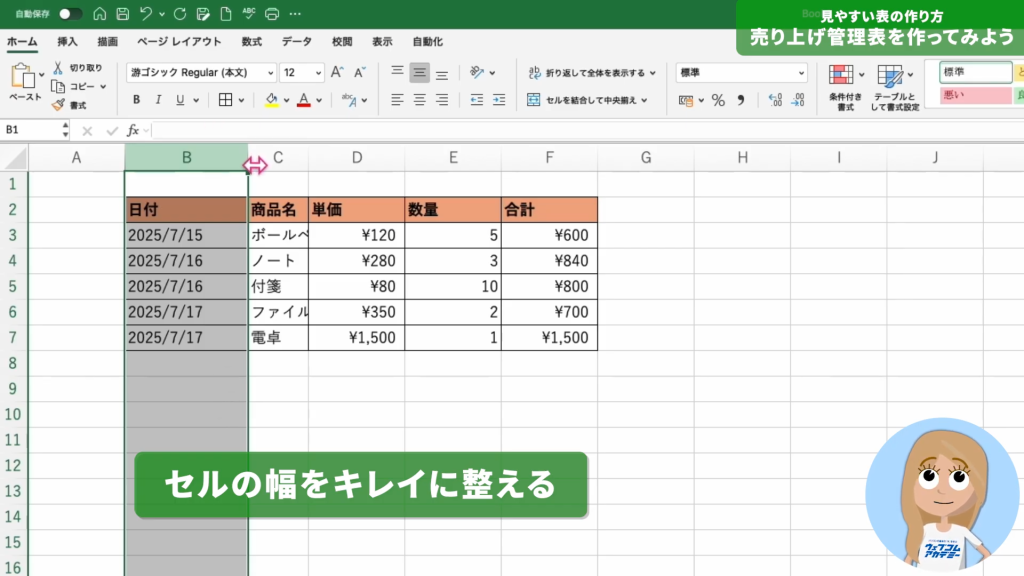Switch to the 挿入 ribbon tab
The image size is (1024, 576).
point(67,42)
